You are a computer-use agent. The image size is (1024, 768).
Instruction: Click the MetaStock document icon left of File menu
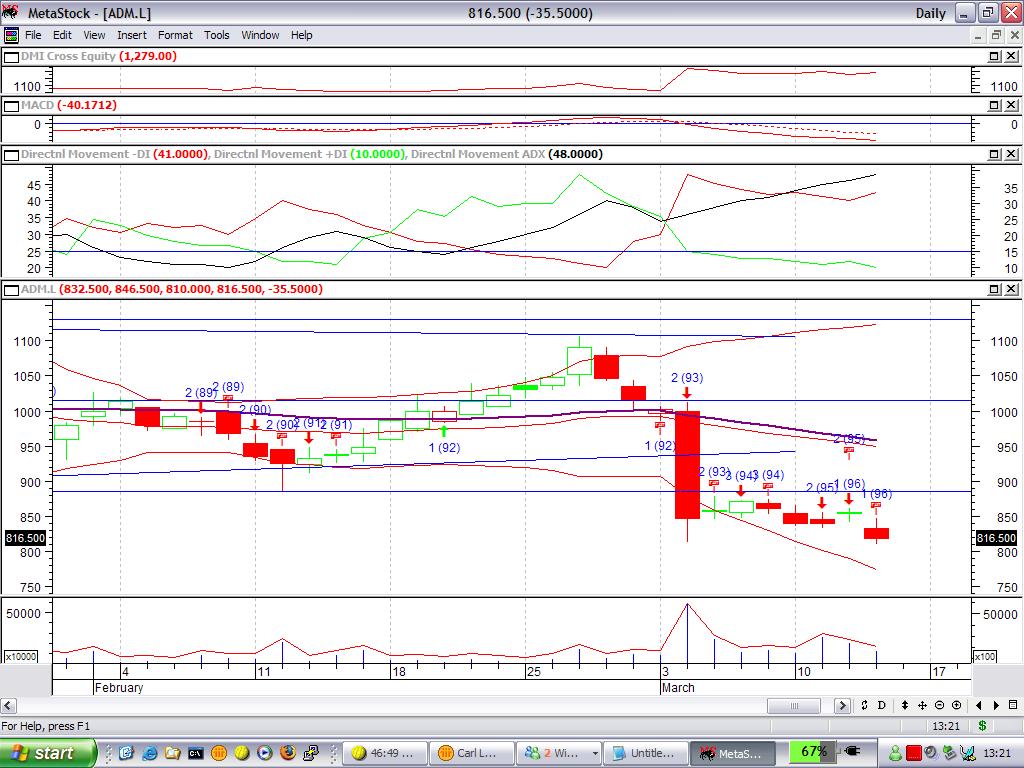click(x=11, y=35)
